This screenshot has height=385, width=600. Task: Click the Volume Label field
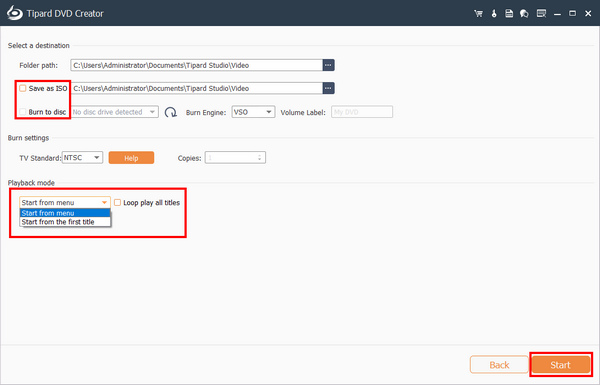362,112
